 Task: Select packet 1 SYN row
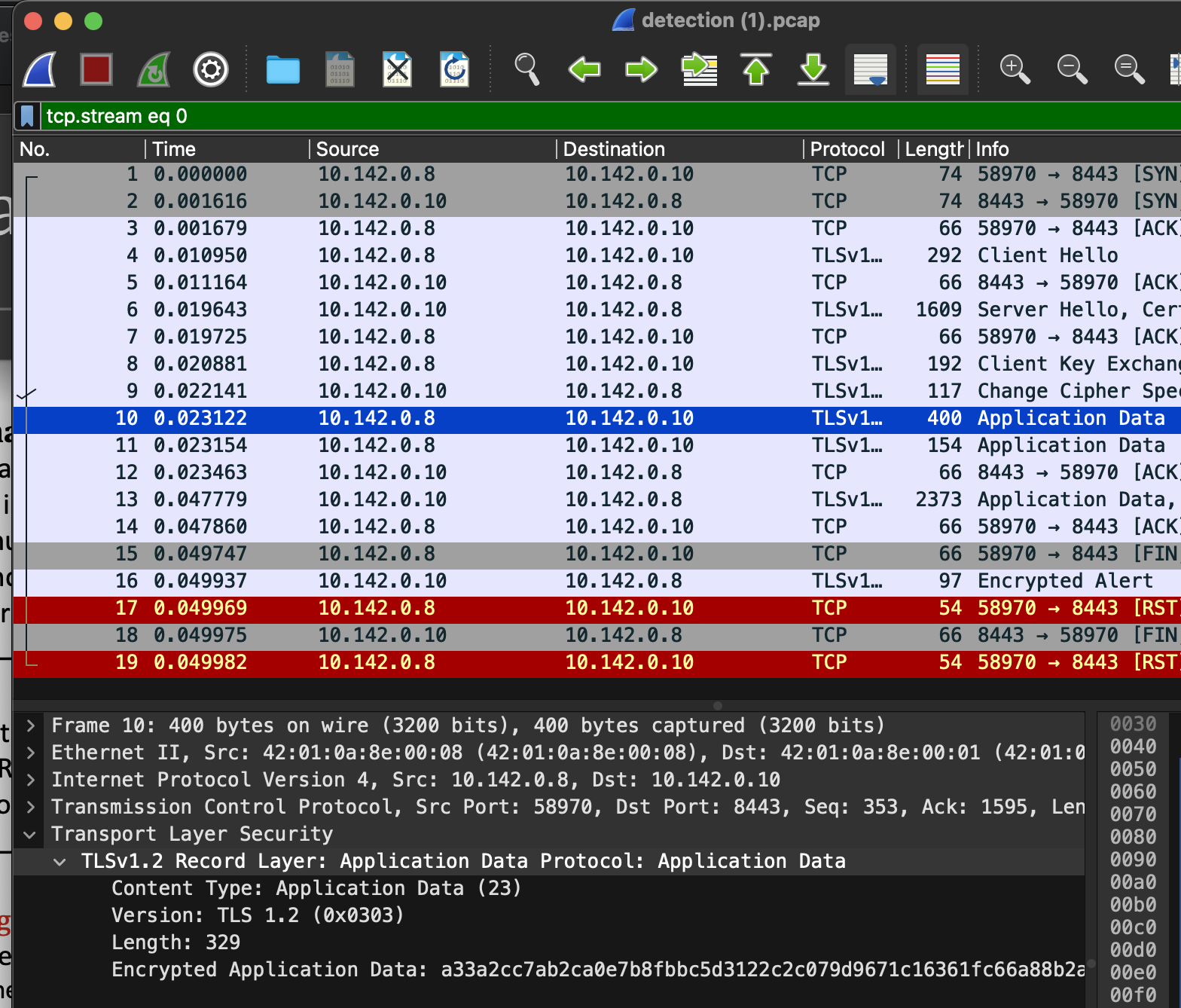[x=597, y=174]
